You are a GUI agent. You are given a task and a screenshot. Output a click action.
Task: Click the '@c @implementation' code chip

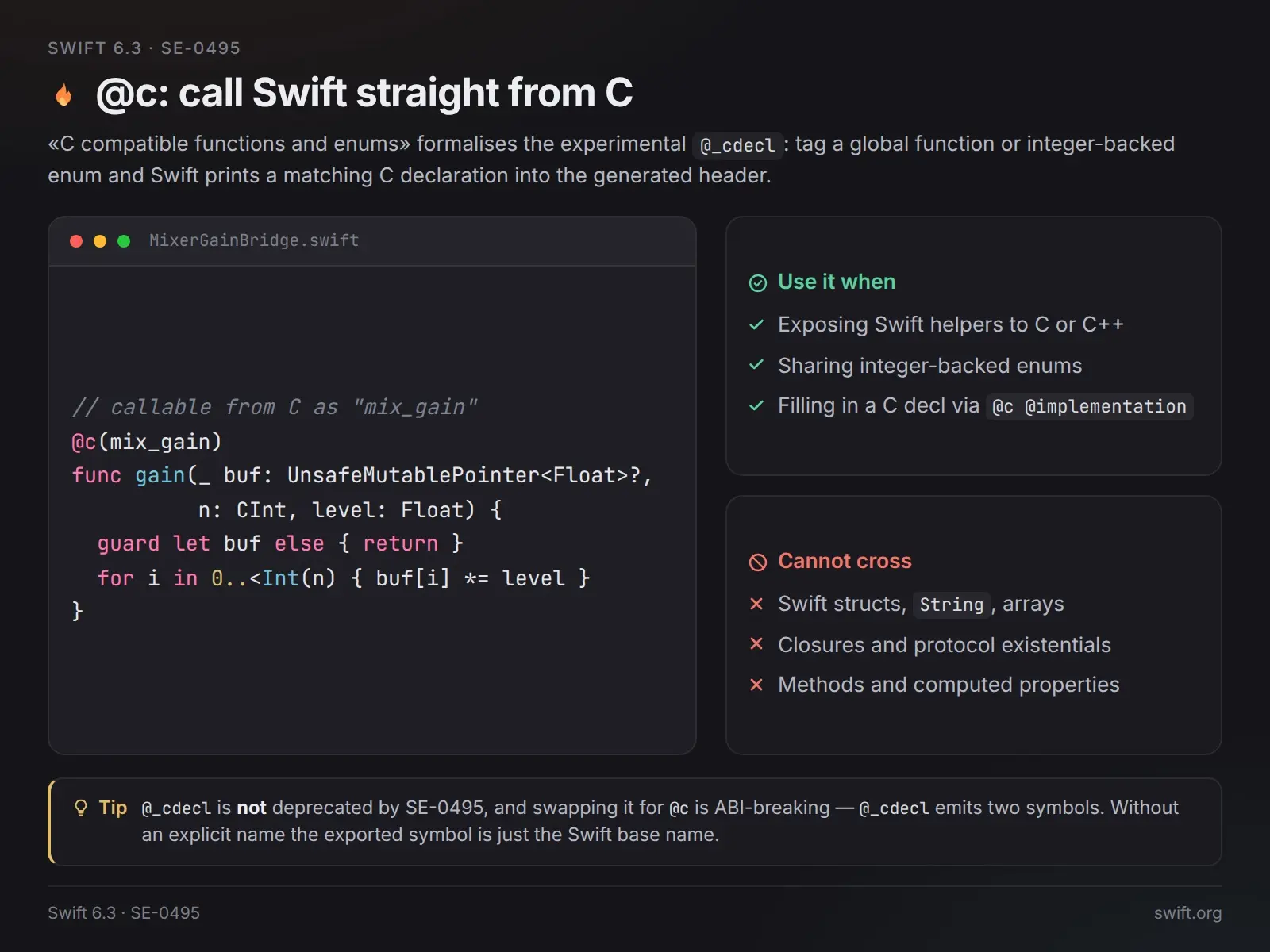1089,407
